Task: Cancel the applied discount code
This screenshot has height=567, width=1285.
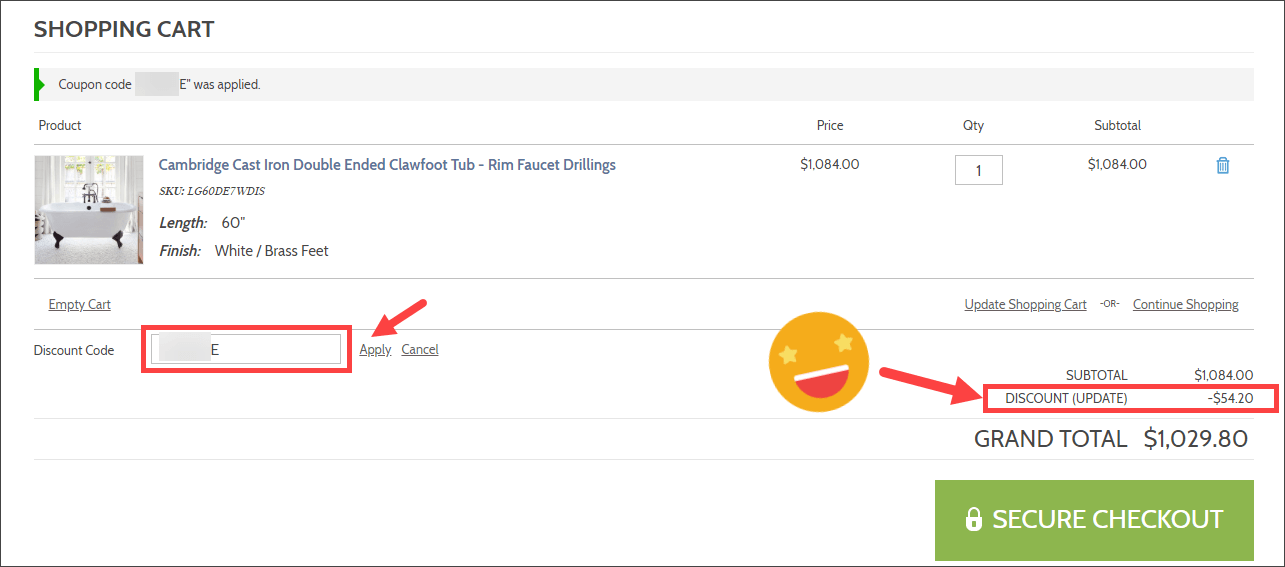Action: point(420,350)
